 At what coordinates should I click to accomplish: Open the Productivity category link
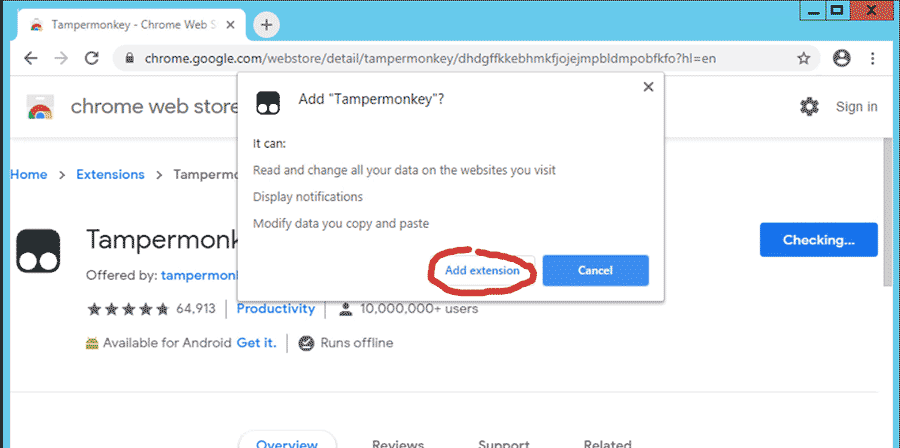pyautogui.click(x=276, y=309)
